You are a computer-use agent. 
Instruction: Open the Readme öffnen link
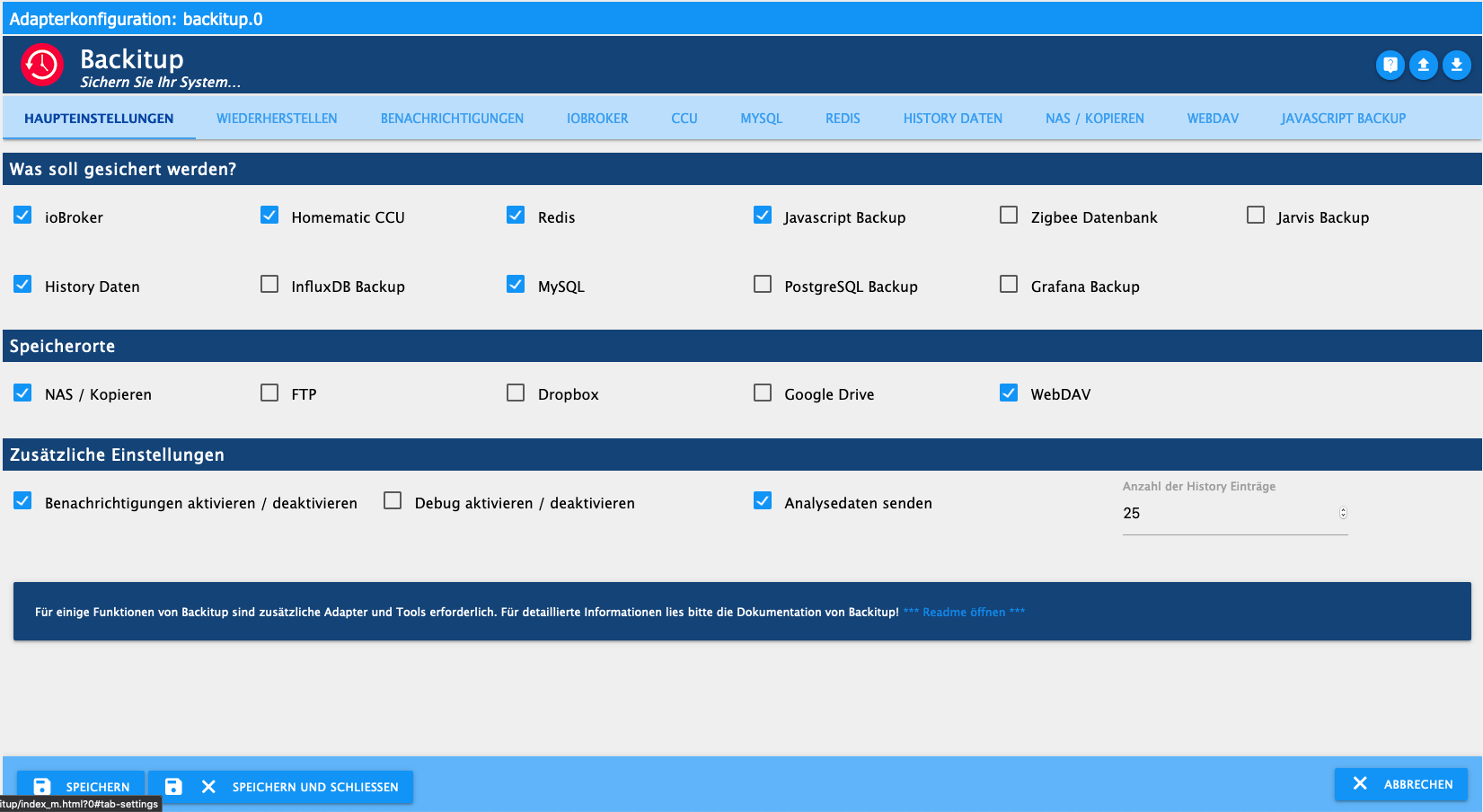pos(964,613)
